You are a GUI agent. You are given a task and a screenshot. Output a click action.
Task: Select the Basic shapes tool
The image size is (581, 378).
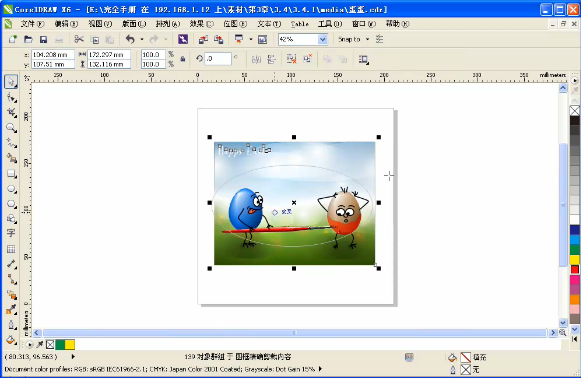click(11, 219)
